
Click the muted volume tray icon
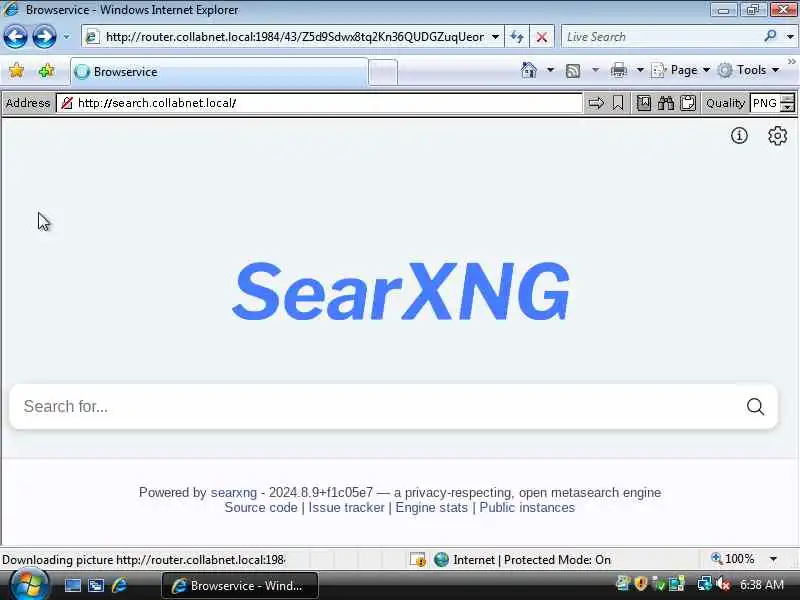[722, 584]
